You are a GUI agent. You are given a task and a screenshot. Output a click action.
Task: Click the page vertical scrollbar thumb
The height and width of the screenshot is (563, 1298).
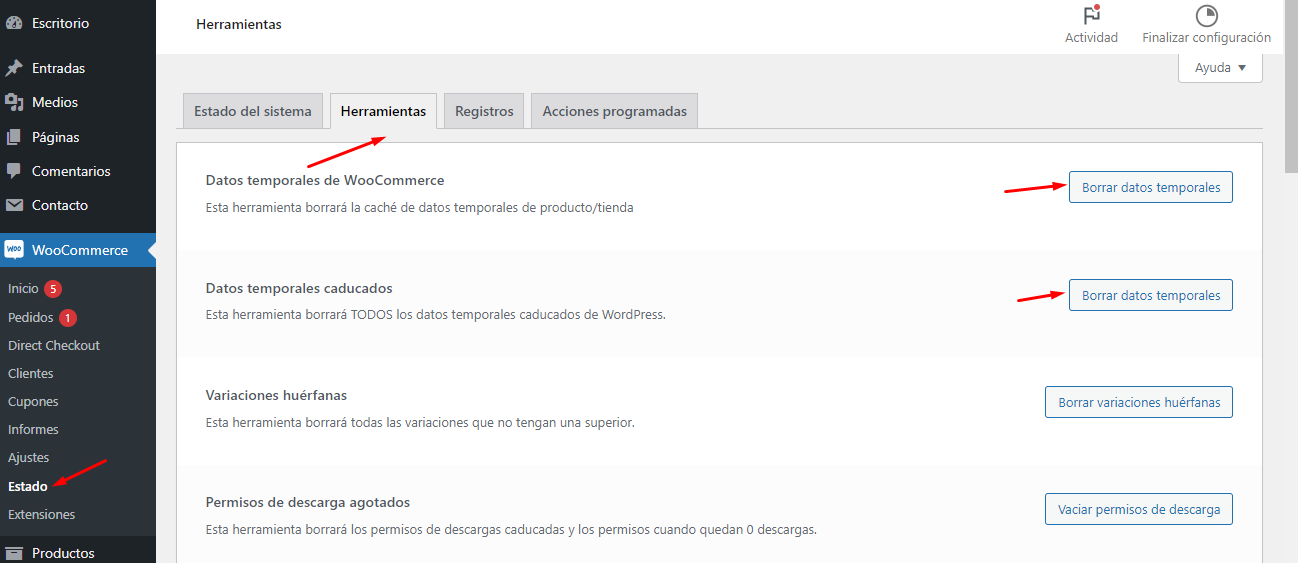[x=1290, y=88]
